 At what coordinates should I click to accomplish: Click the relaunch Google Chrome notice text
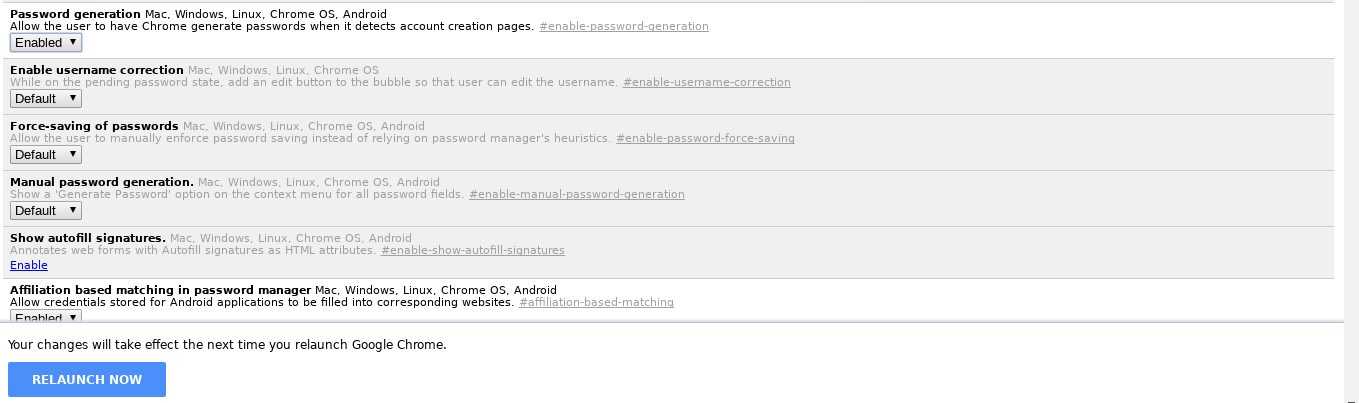(227, 345)
